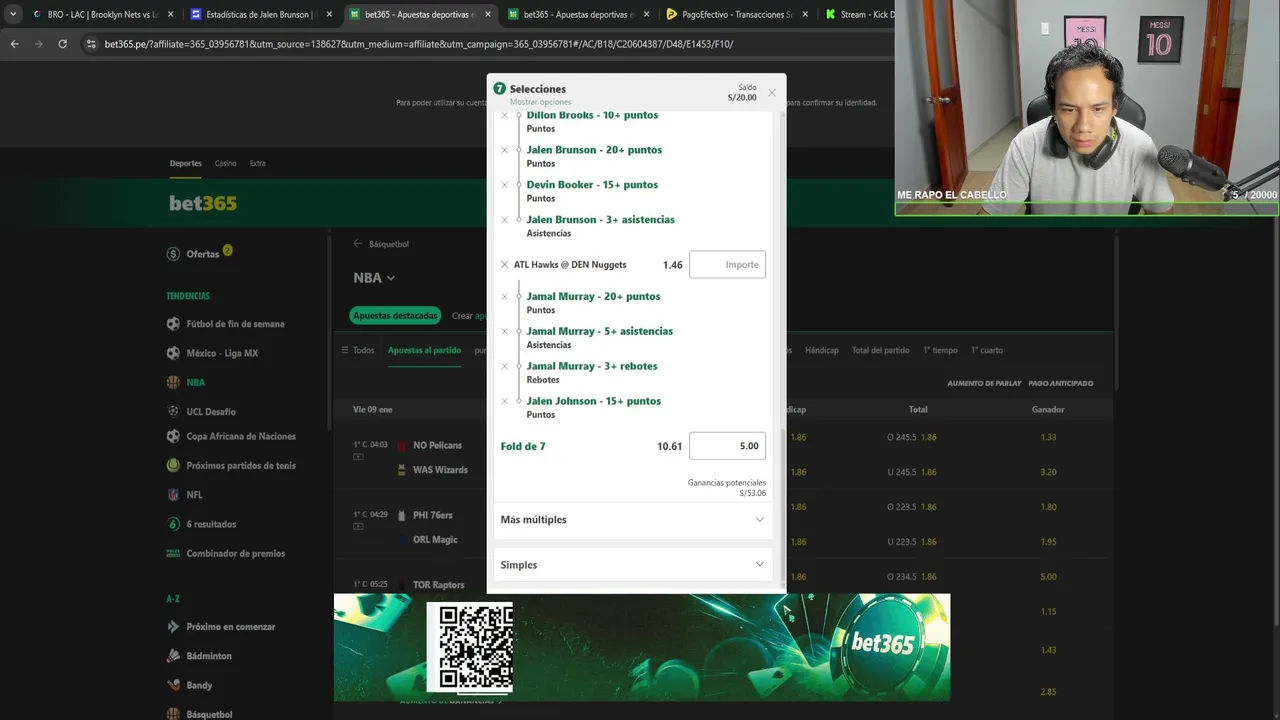The image size is (1280, 720).
Task: Remove ATL Hawks @ DEN Nuggets bet
Action: tap(504, 265)
